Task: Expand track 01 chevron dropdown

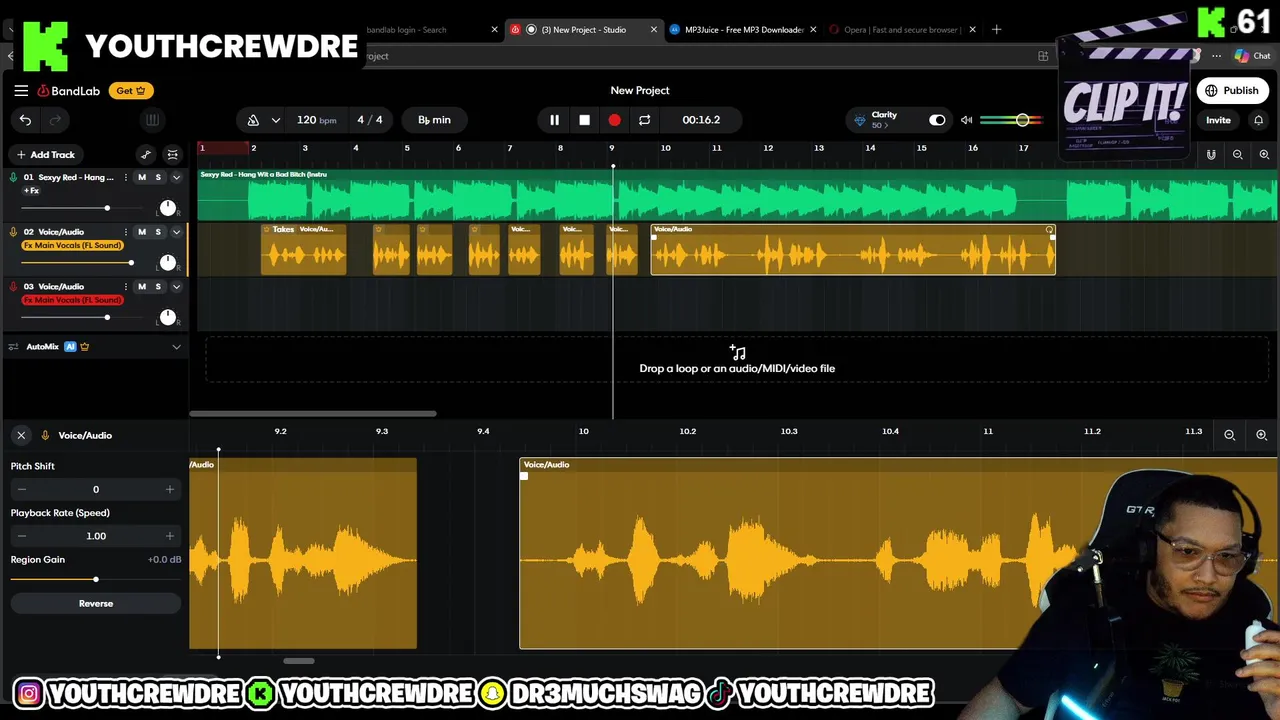Action: tap(176, 177)
